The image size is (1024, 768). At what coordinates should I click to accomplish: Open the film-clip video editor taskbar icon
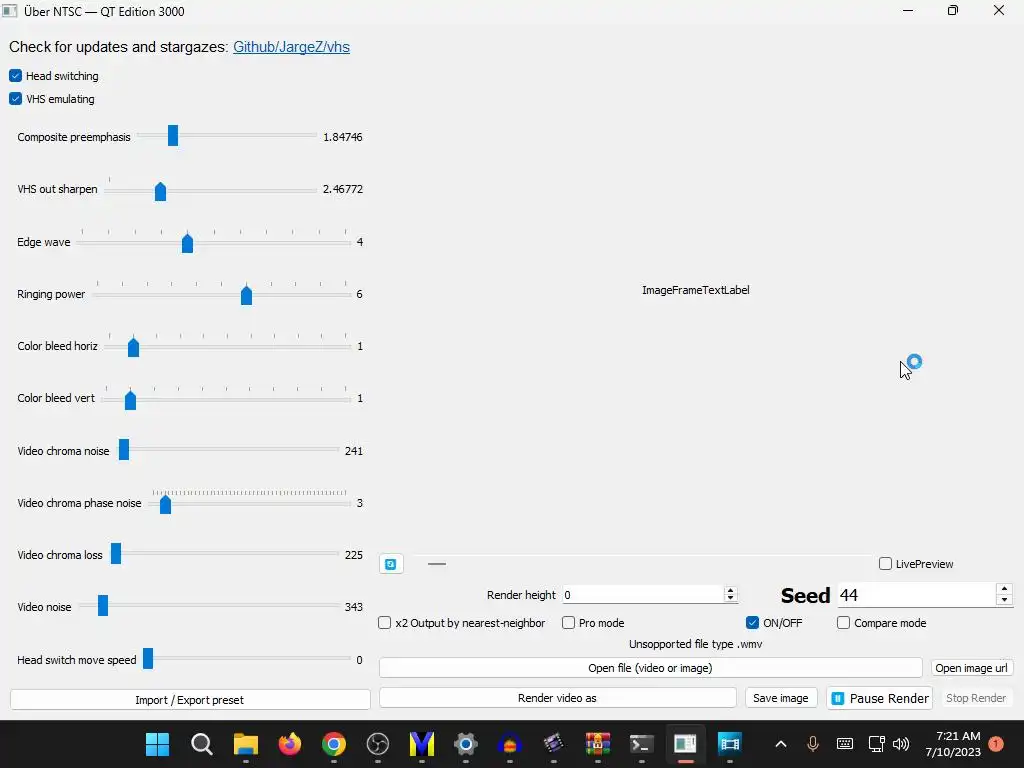tap(553, 744)
